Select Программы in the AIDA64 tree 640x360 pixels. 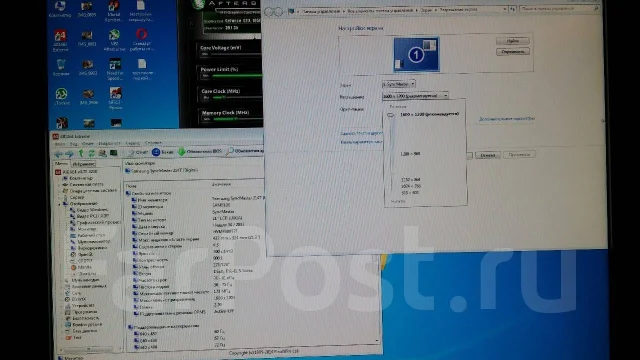pyautogui.click(x=82, y=312)
